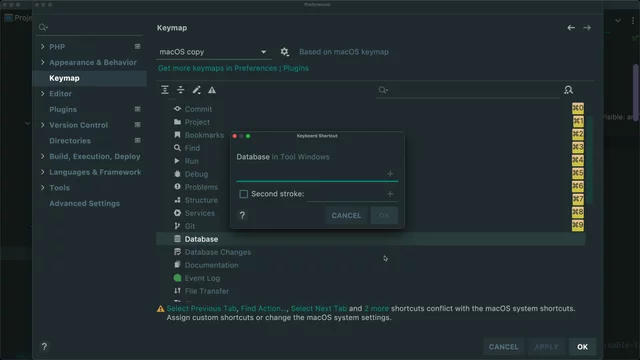The image size is (640, 360).
Task: Expand the Tools settings section
Action: (x=42, y=187)
